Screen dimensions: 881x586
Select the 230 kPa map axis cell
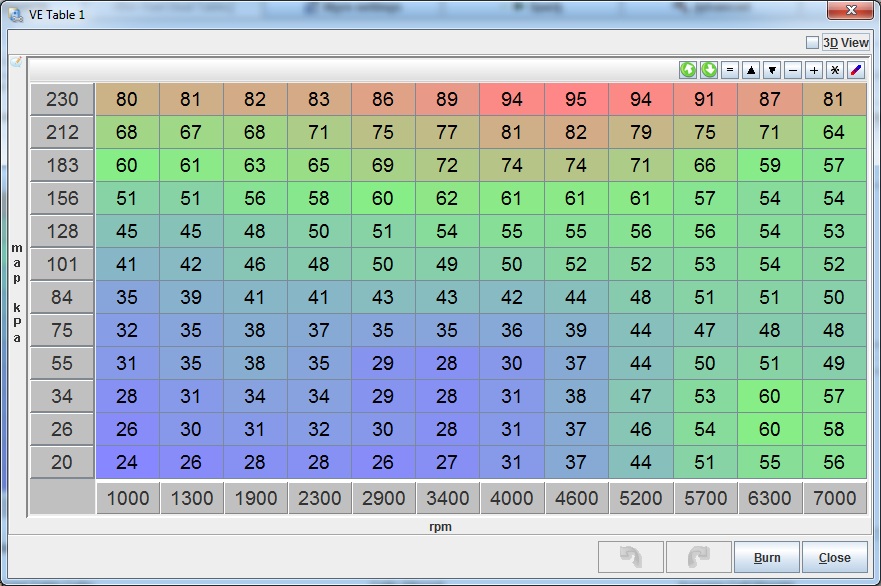[62, 99]
